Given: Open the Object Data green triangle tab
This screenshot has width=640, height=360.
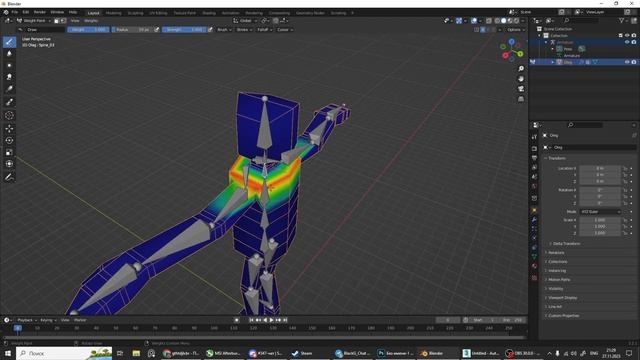Looking at the screenshot, I should 534,256.
